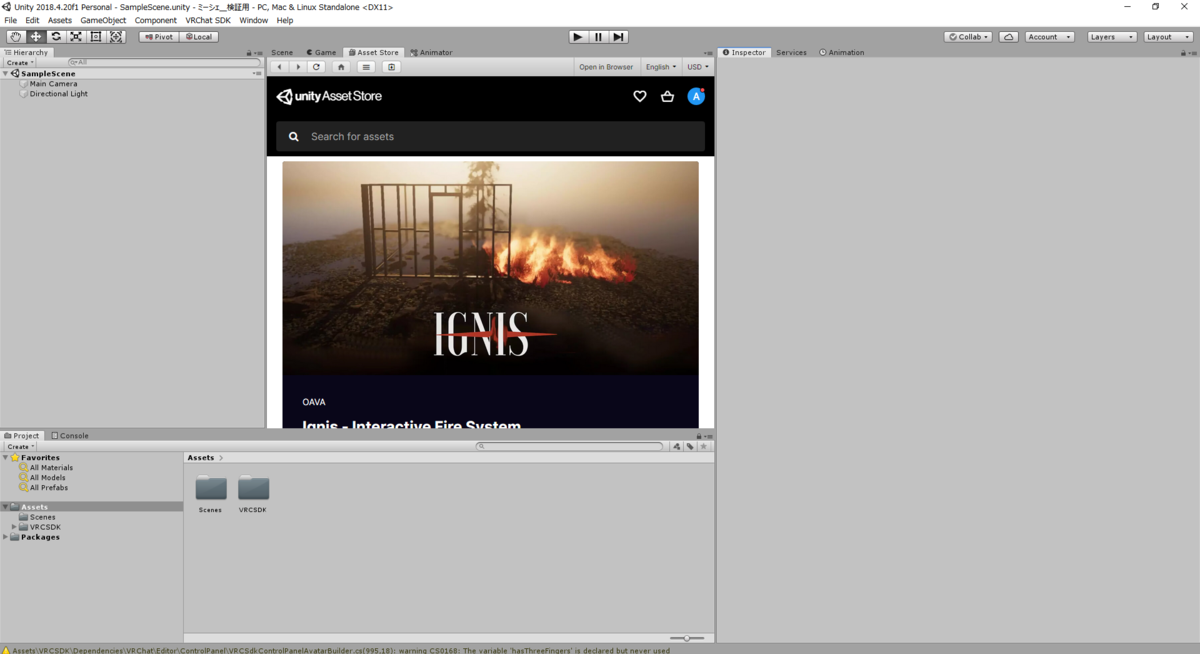Go back in Asset Store browser

280,67
